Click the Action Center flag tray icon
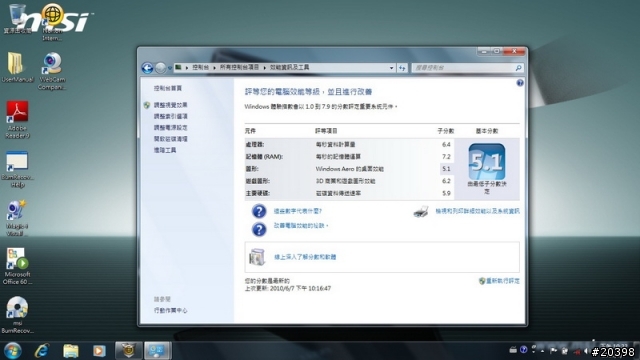640x360 pixels. click(553, 351)
